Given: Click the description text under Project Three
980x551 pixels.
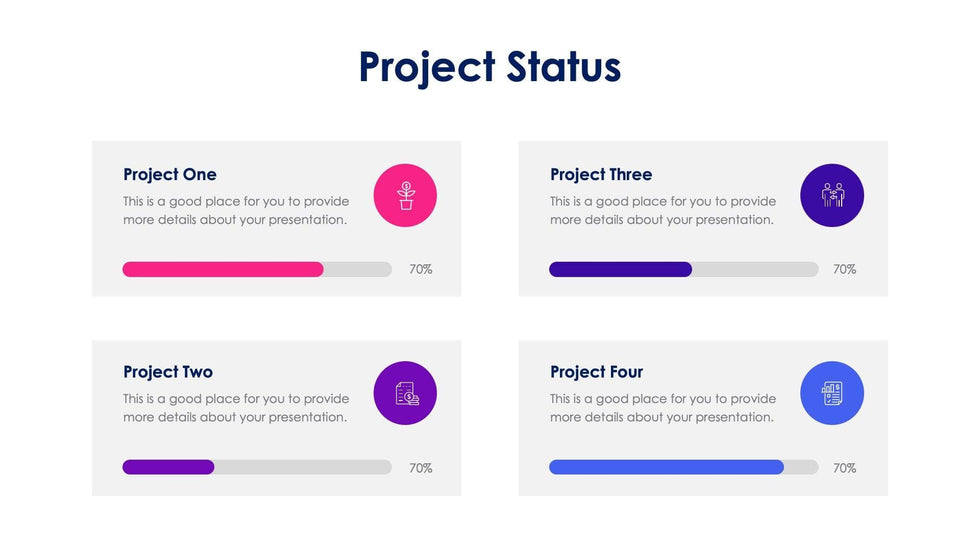Looking at the screenshot, I should pyautogui.click(x=663, y=211).
